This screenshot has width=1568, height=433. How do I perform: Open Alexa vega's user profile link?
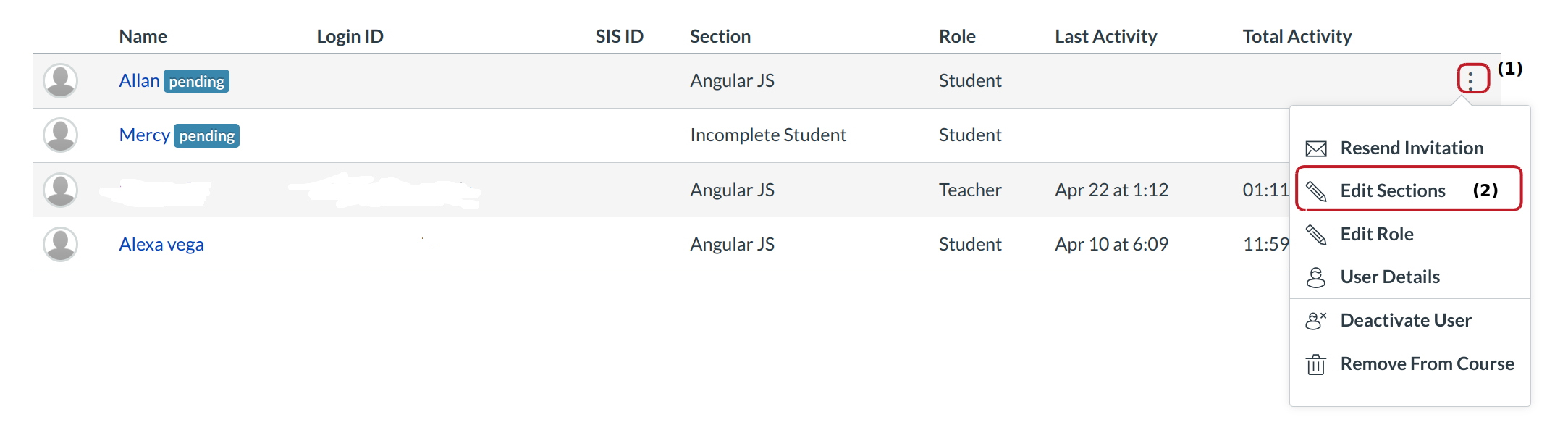tap(161, 245)
